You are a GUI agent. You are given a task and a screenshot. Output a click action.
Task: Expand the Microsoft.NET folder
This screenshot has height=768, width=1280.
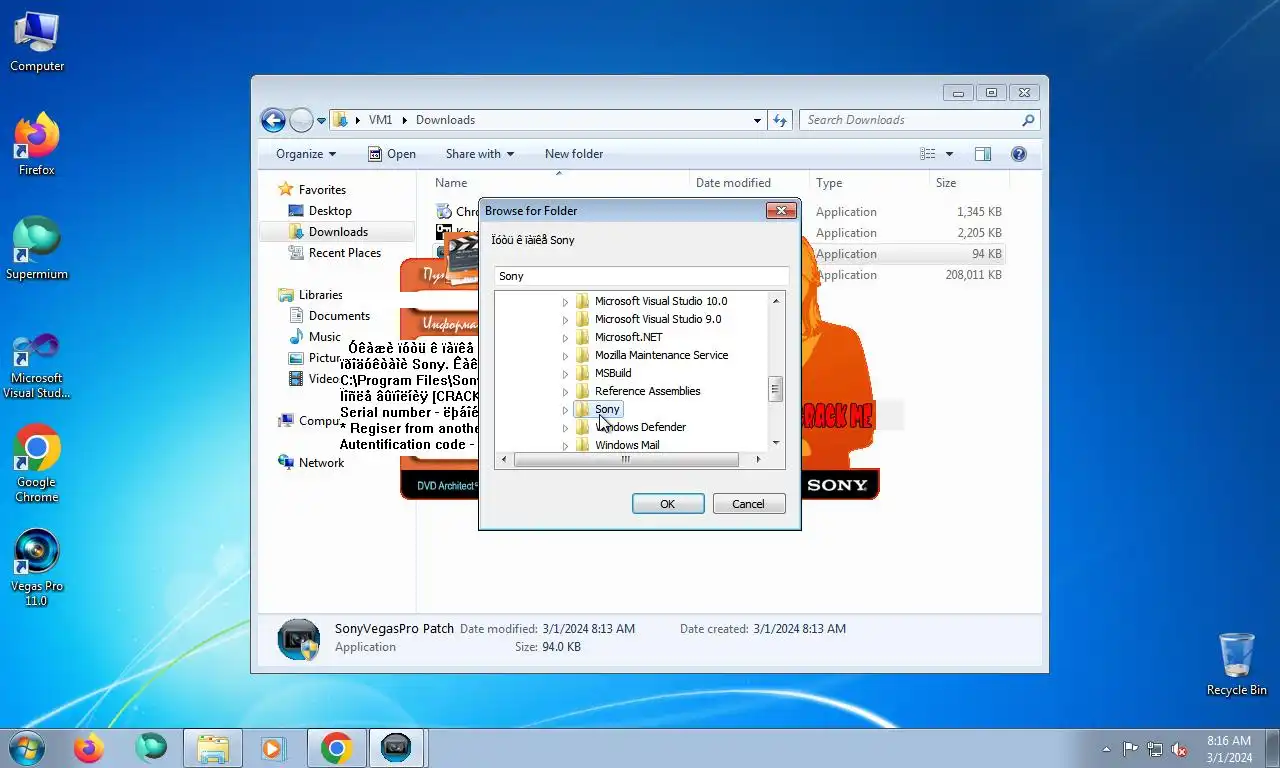[x=565, y=337]
